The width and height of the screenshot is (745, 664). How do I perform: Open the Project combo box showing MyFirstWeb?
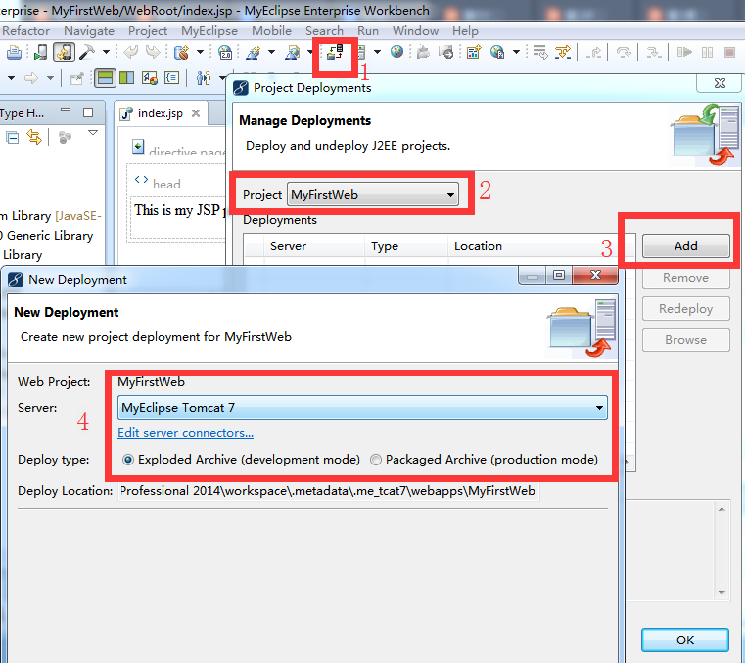click(x=373, y=194)
